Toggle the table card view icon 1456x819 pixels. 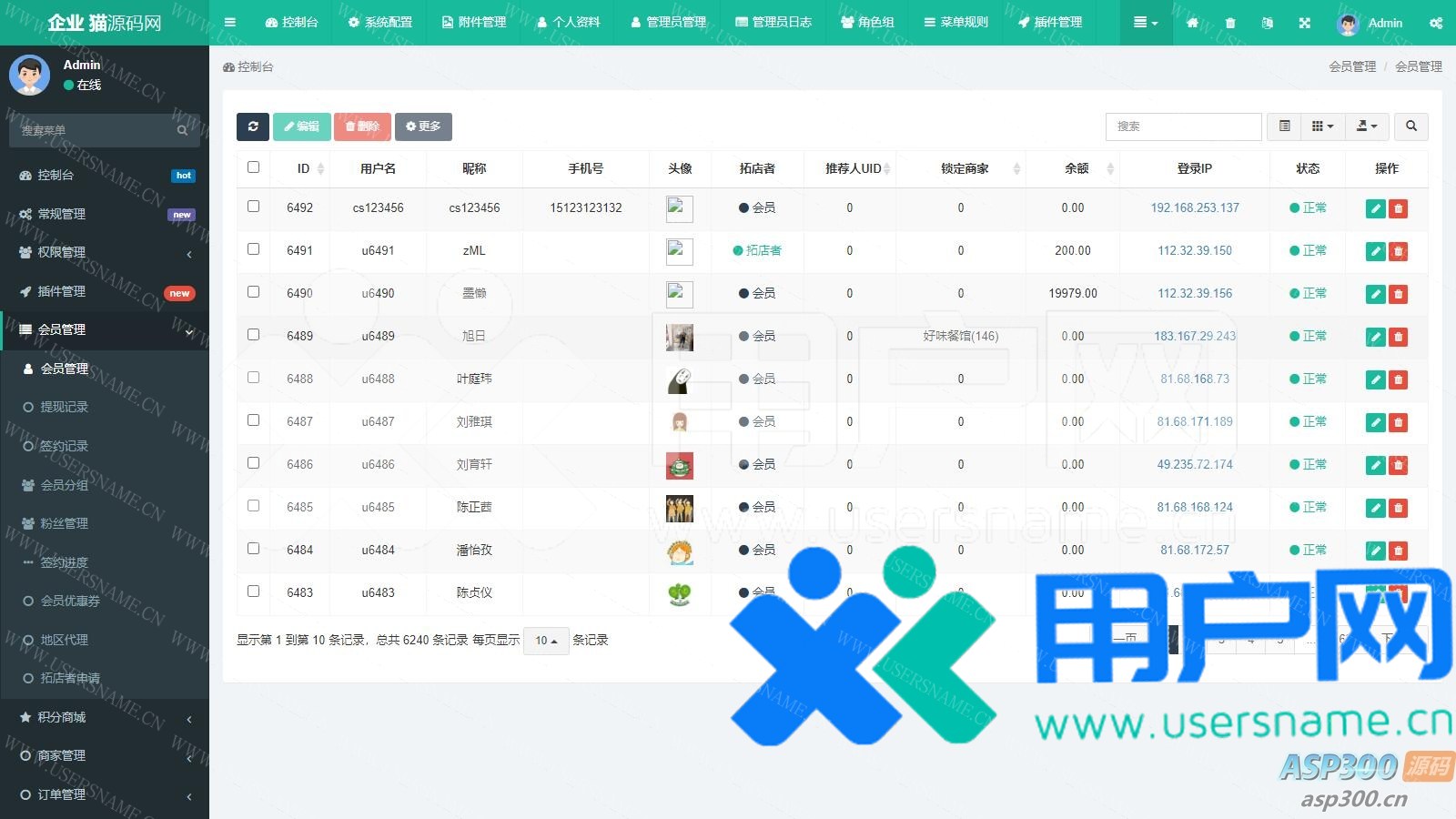pos(1284,126)
